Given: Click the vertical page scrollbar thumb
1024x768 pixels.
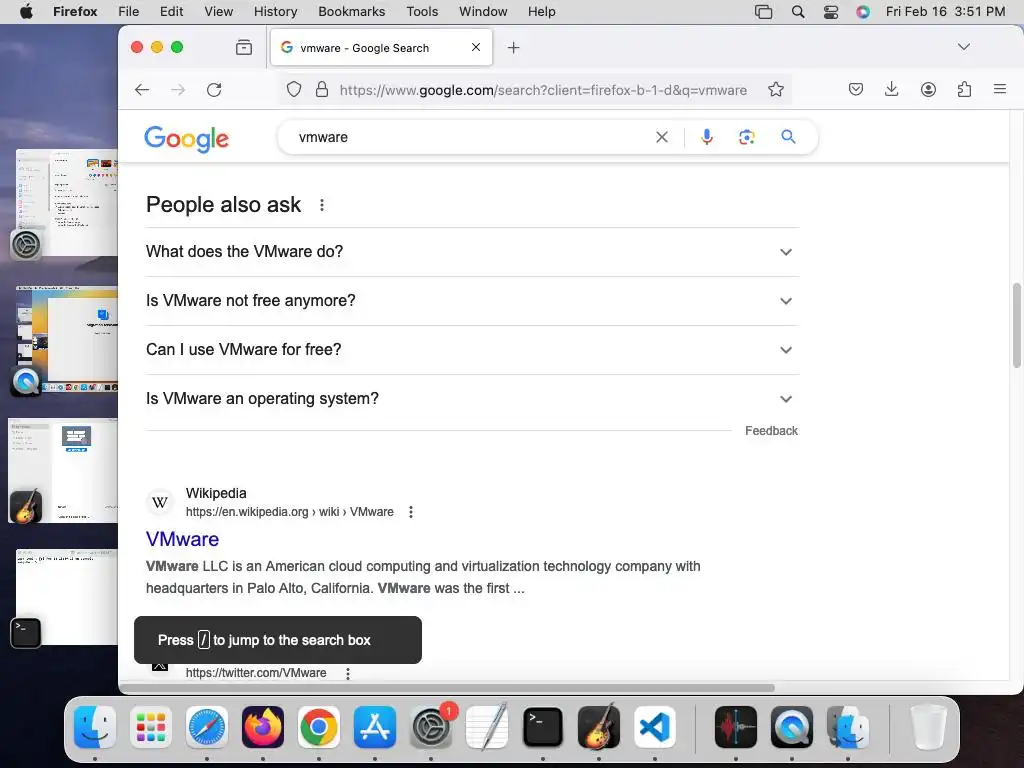Looking at the screenshot, I should [x=1016, y=325].
